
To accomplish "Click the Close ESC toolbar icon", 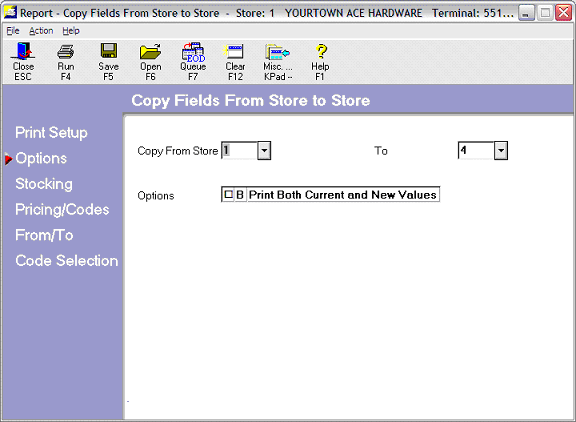I will pos(23,61).
